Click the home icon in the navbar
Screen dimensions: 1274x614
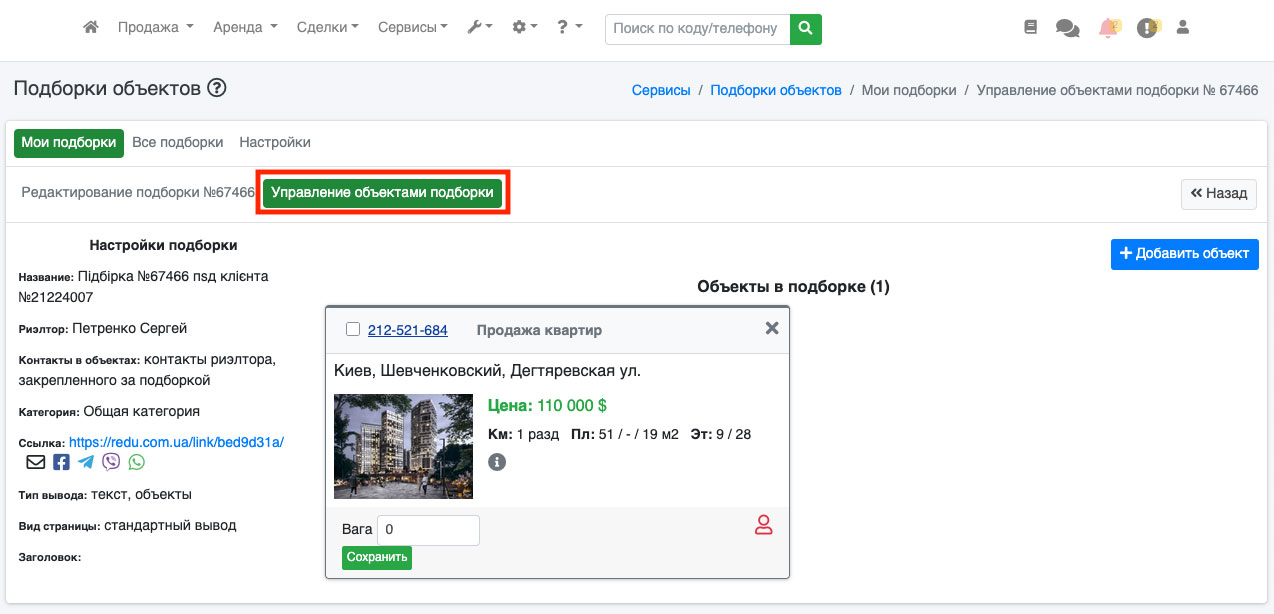coord(91,28)
